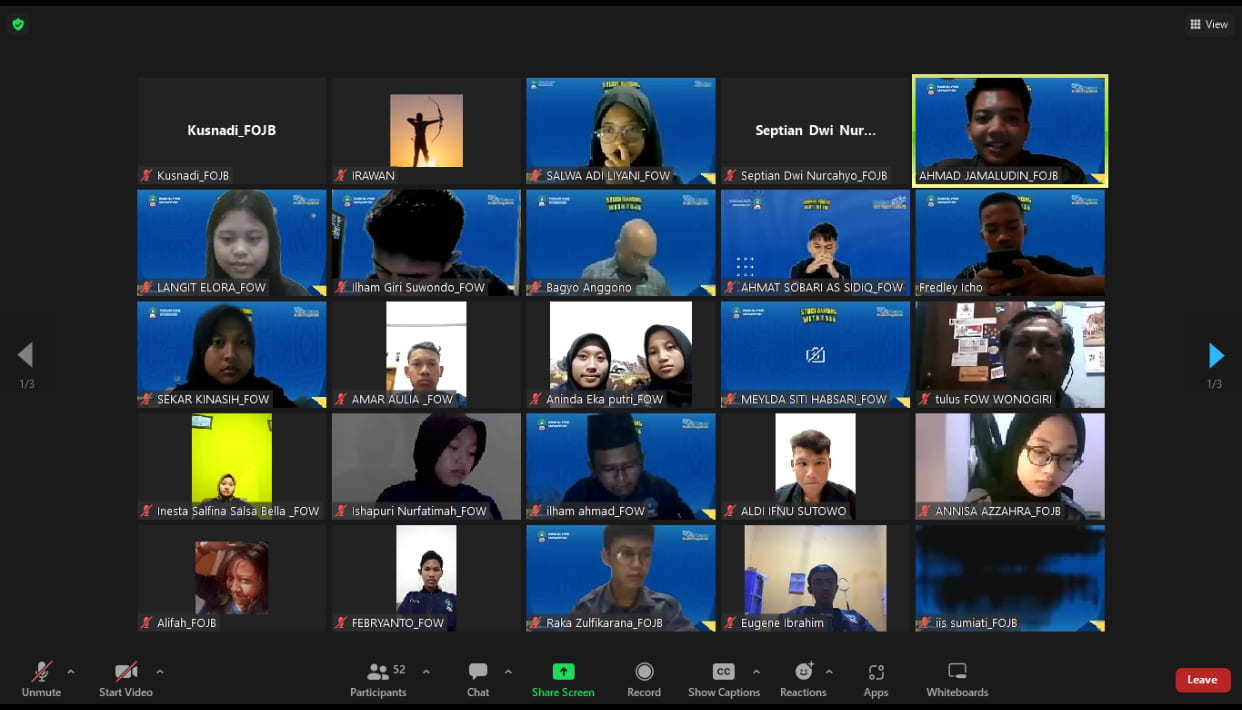
Task: Select AHMAD JAMALUDIN_FOJB active speaker tile
Action: [x=1010, y=131]
